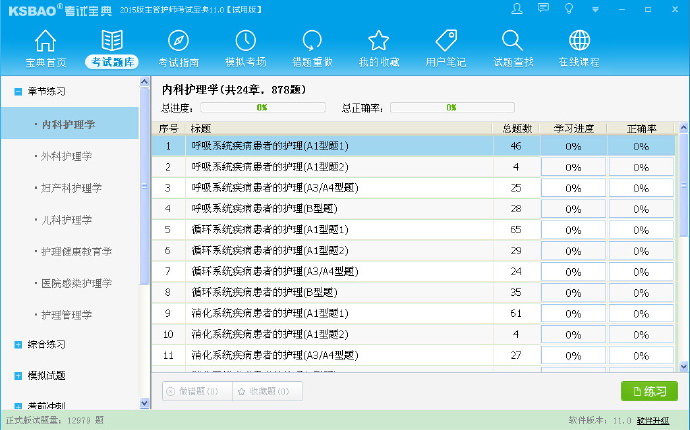Open the 错题重做 redo icon

point(312,40)
